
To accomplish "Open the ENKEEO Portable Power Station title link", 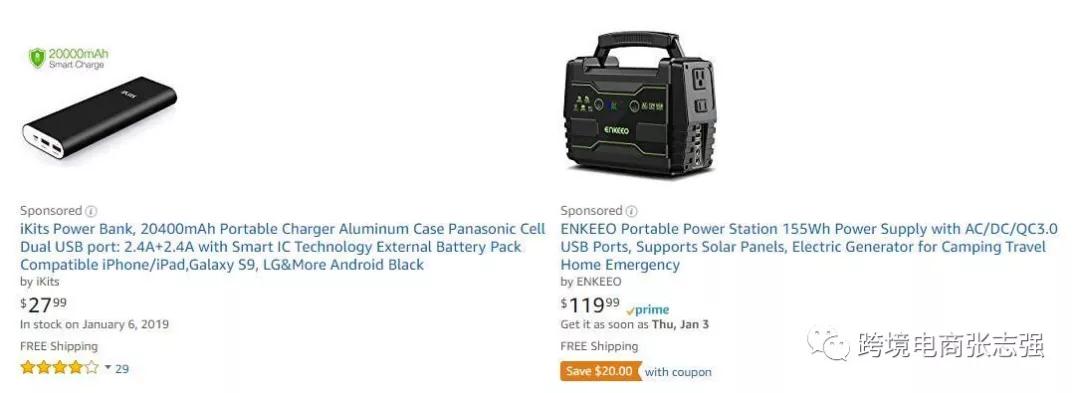I will (809, 247).
